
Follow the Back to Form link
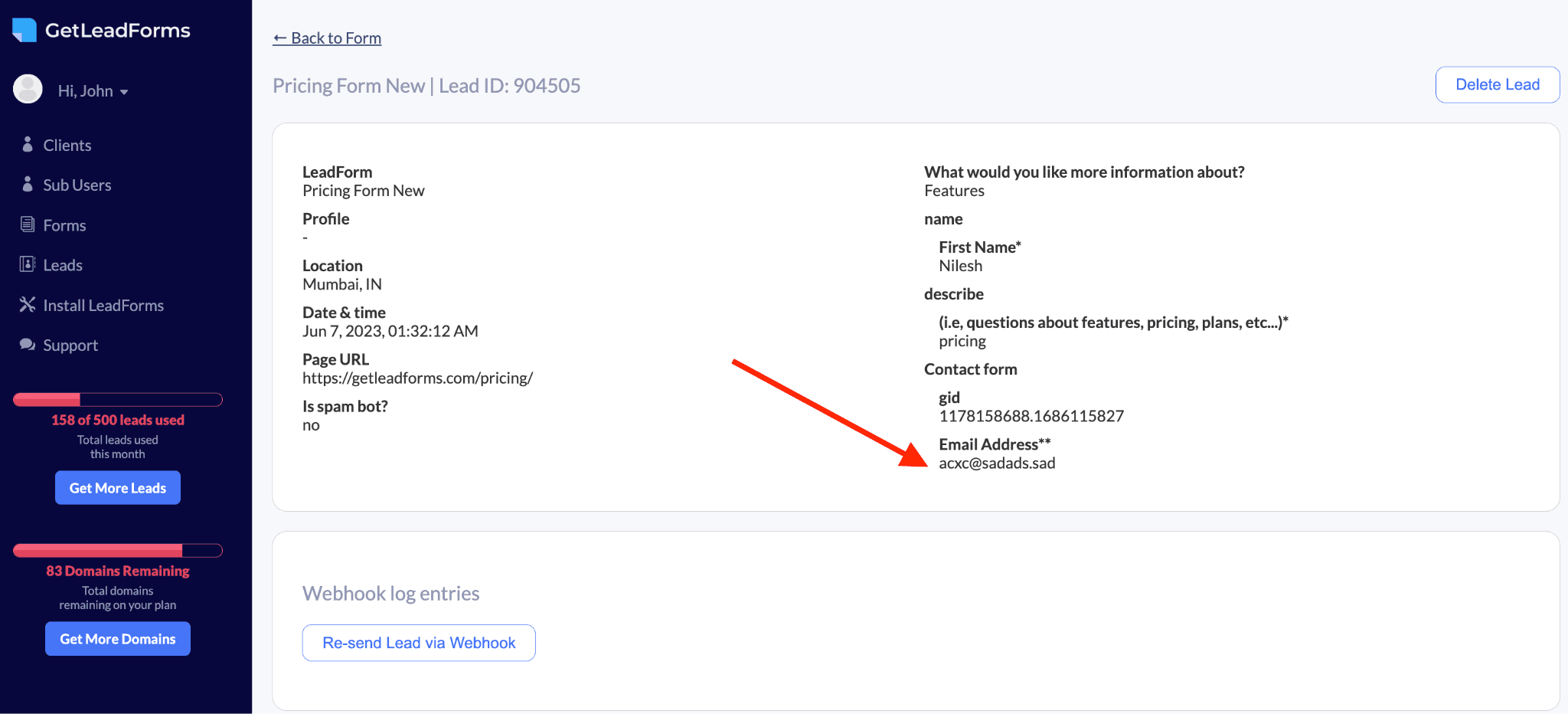[327, 38]
